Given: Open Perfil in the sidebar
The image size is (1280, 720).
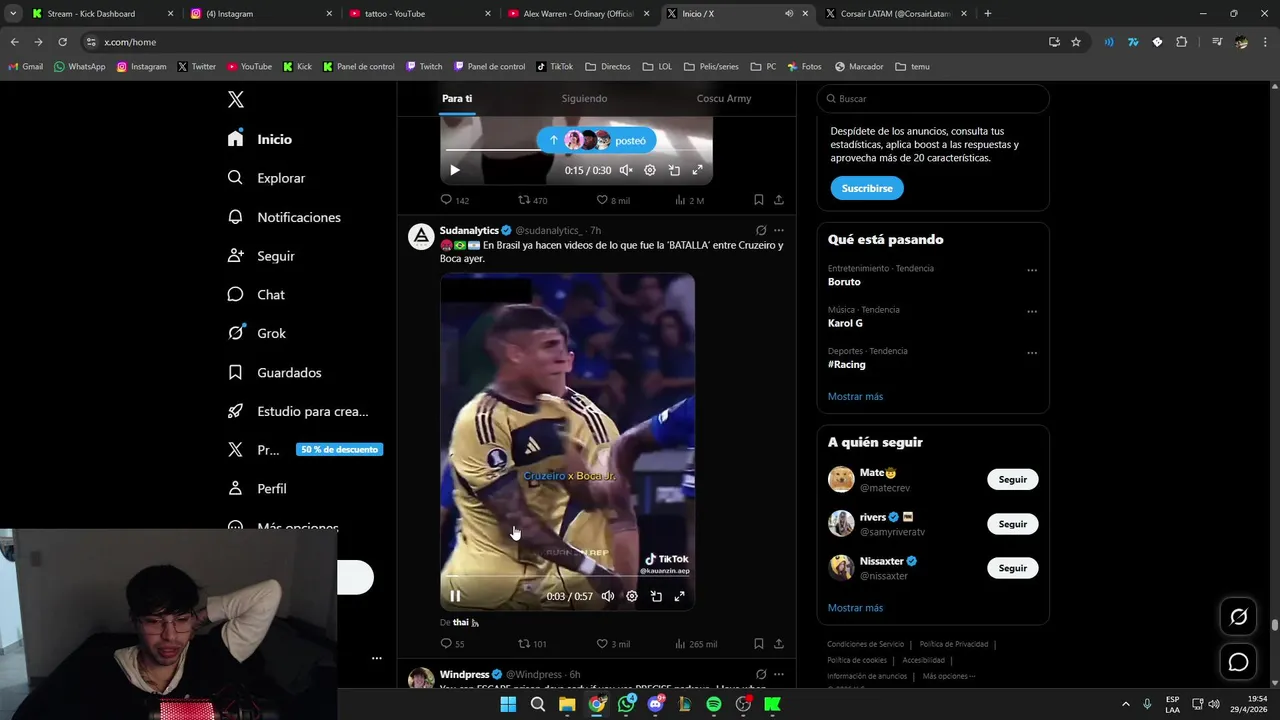Looking at the screenshot, I should coord(257,489).
